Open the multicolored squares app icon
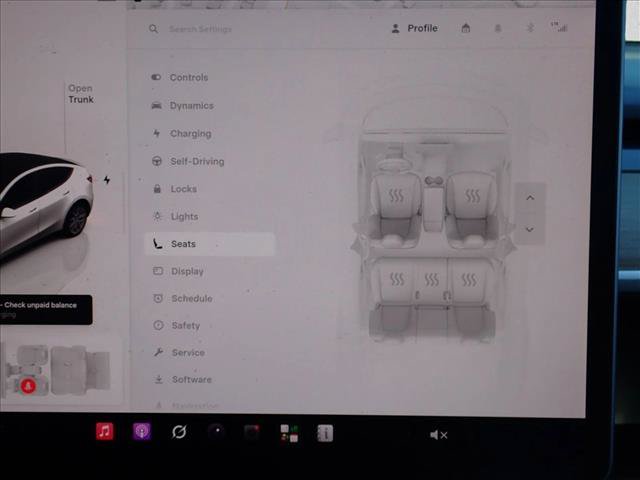Screen dimensions: 640x480 (x=289, y=433)
